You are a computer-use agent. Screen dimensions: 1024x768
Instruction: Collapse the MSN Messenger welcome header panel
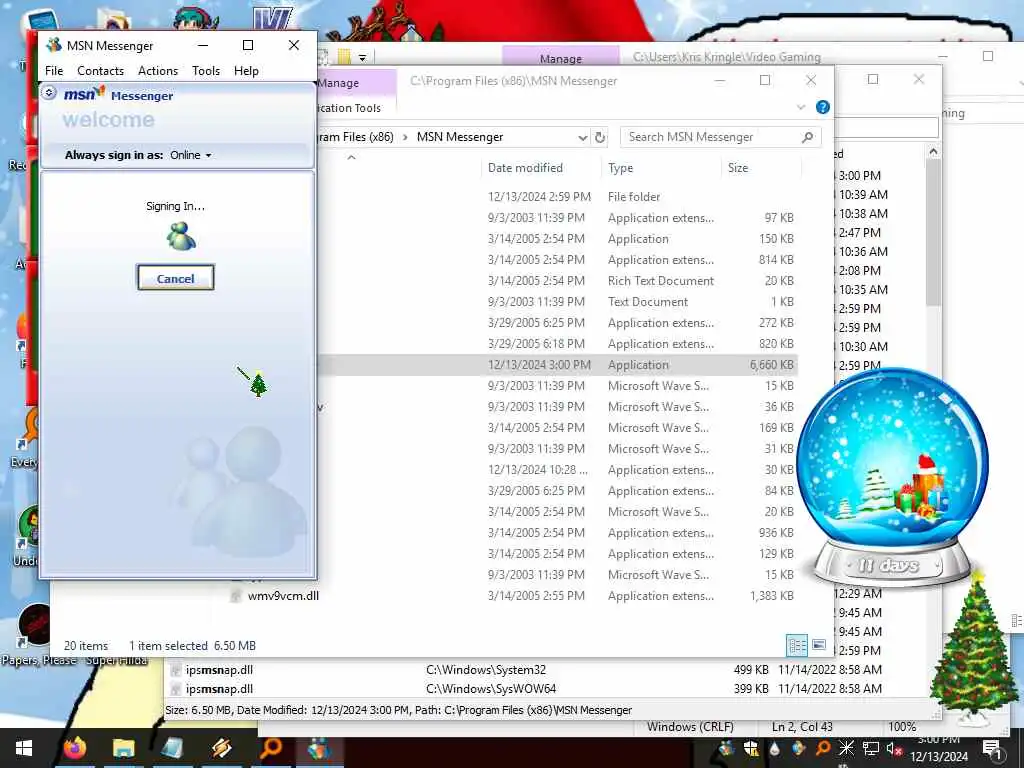point(49,93)
